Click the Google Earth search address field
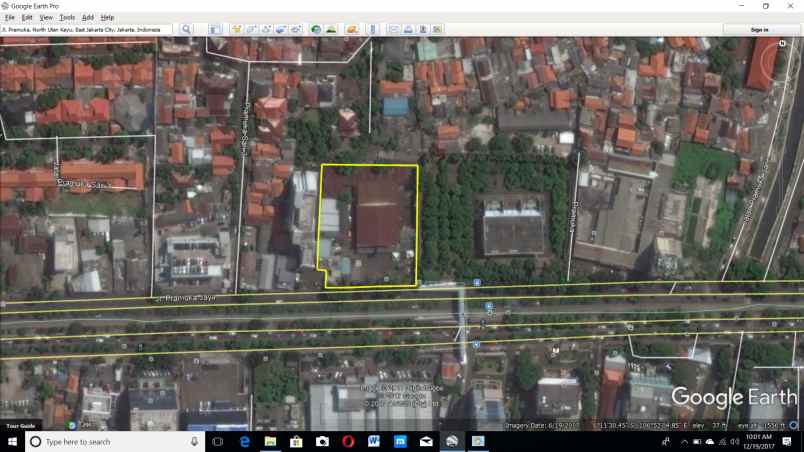Screen dimensions: 804x452 point(86,30)
